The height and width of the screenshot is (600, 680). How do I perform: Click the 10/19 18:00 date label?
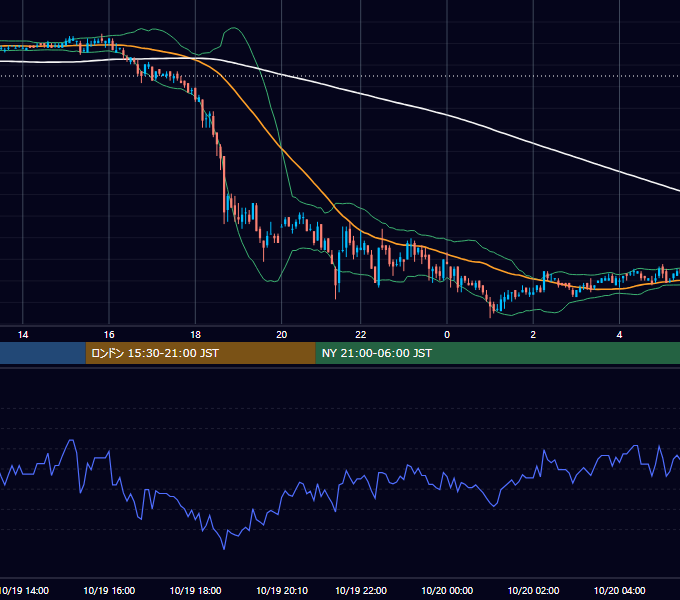pos(196,590)
